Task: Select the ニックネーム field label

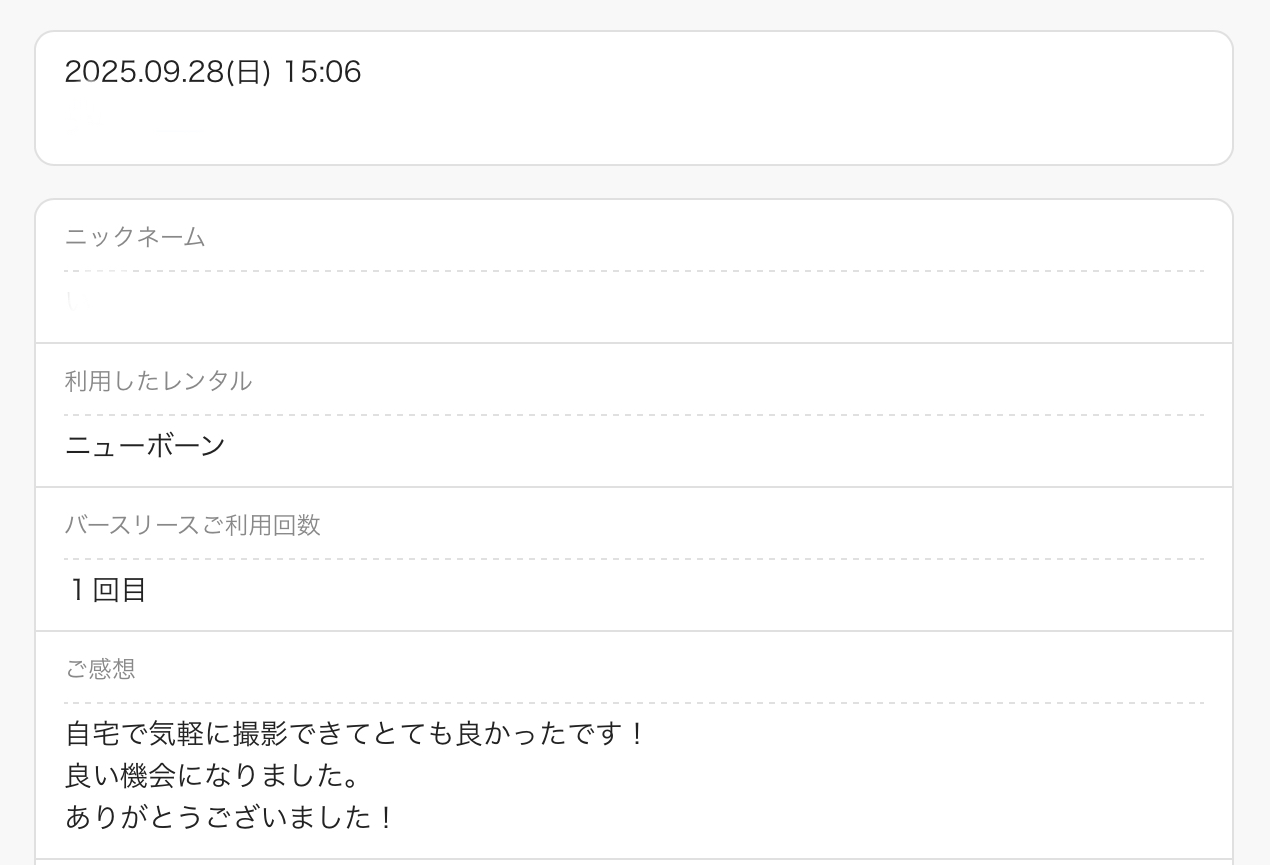Action: 135,237
